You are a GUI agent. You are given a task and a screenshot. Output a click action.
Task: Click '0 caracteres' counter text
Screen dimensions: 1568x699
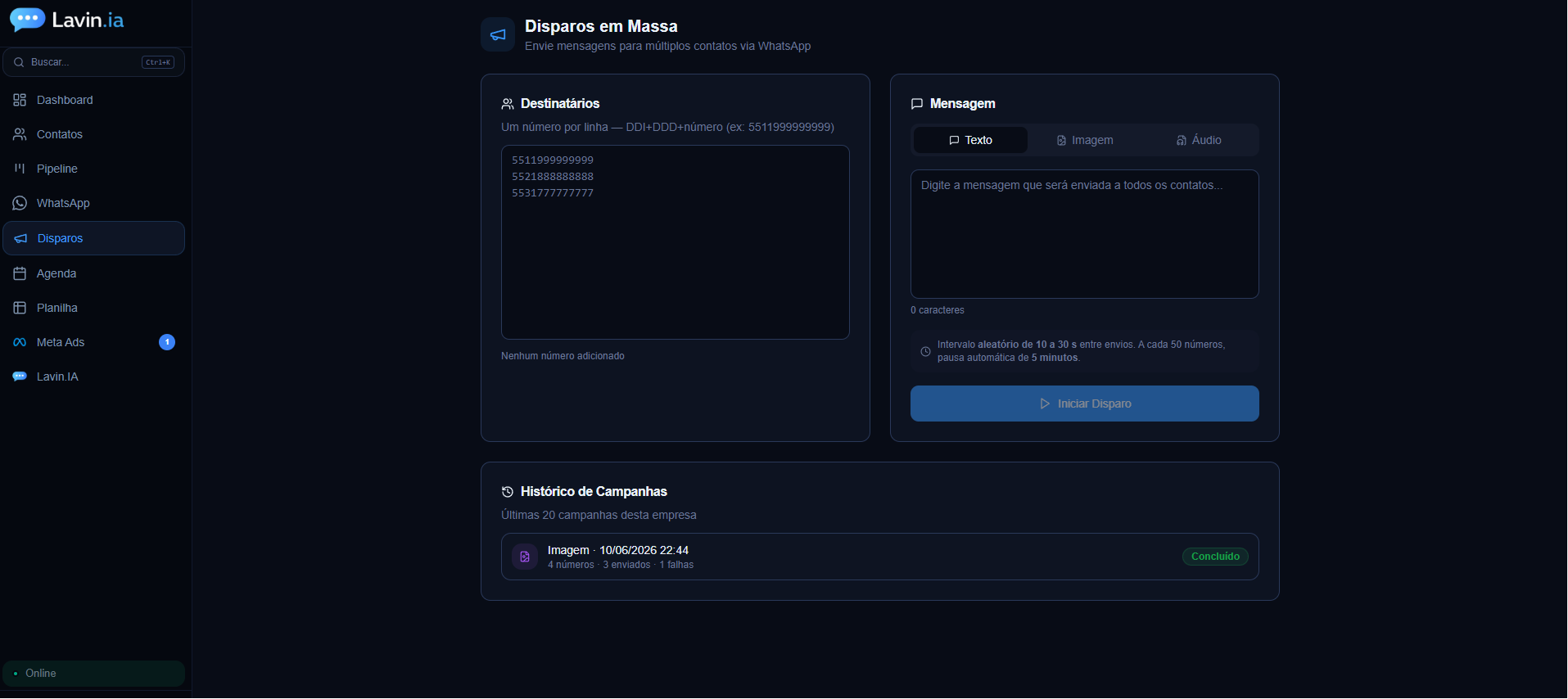(938, 310)
